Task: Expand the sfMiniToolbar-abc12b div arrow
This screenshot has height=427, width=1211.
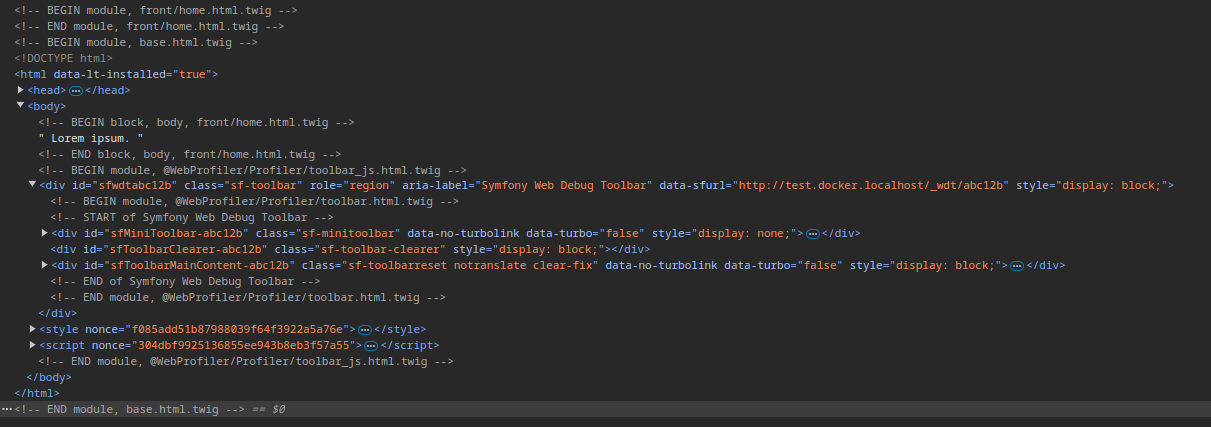Action: coord(45,232)
